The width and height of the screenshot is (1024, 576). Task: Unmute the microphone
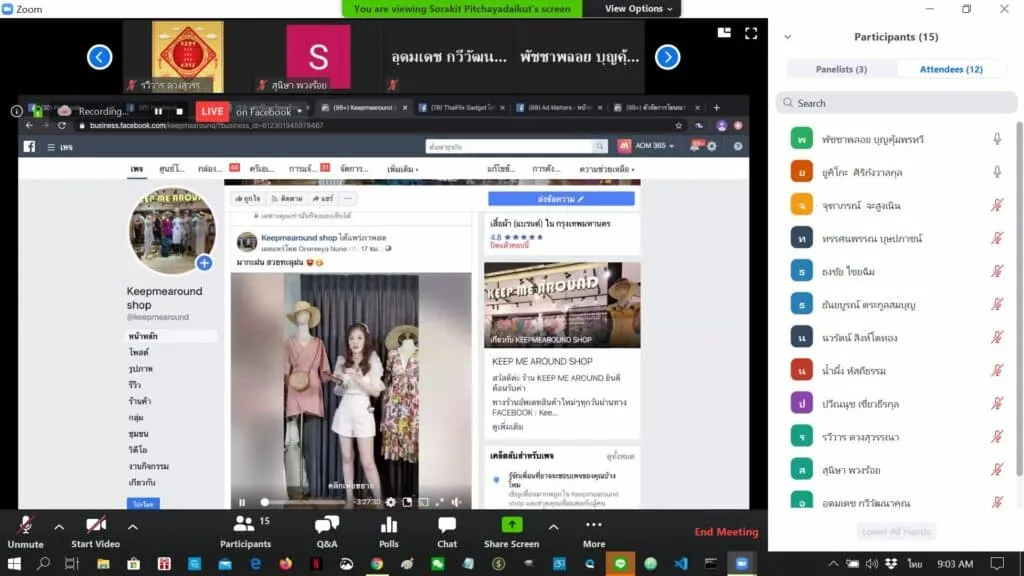25,532
